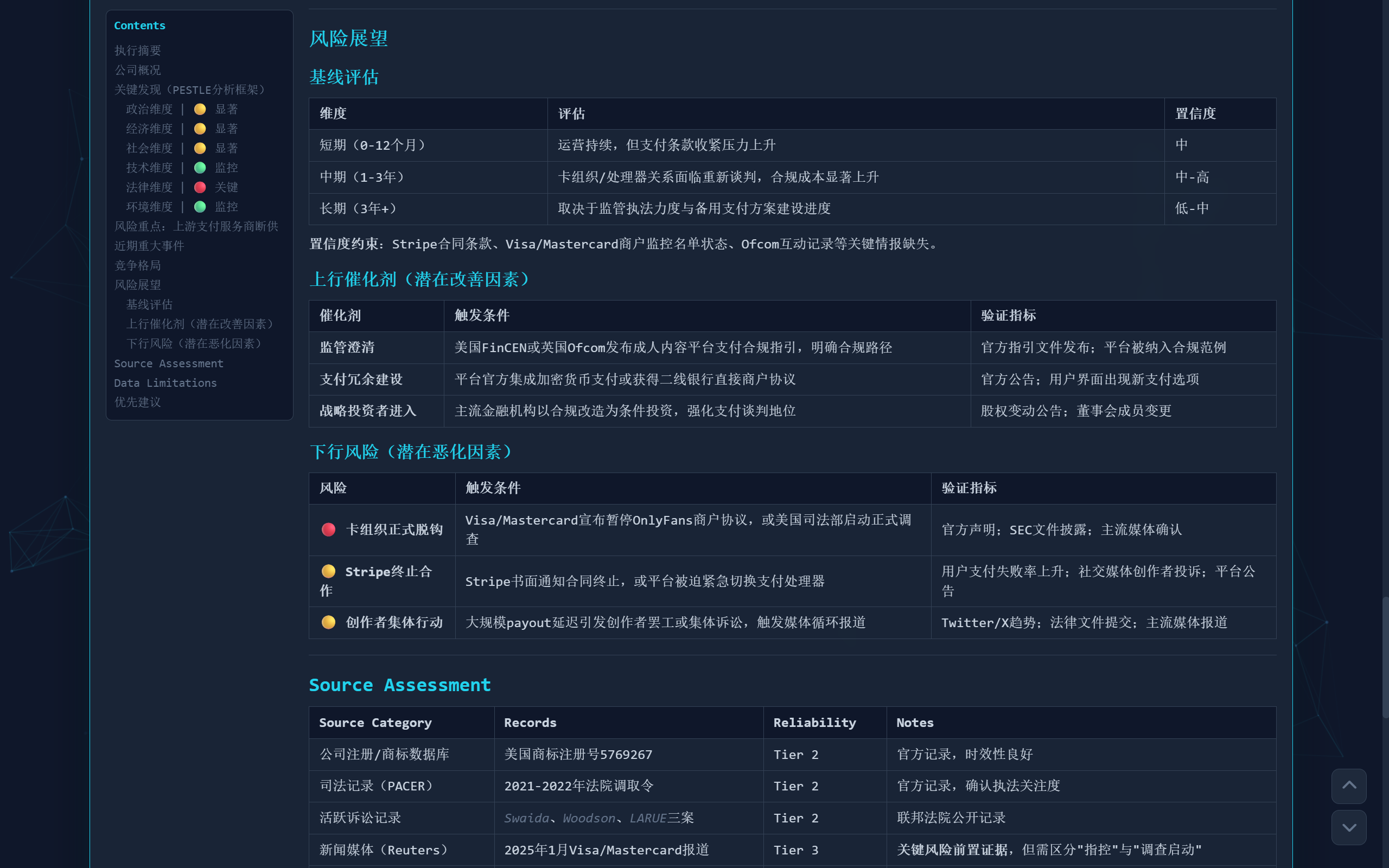Viewport: 1389px width, 868px height.
Task: Click cell 新闻媒体（Reuters）
Action: (402, 850)
